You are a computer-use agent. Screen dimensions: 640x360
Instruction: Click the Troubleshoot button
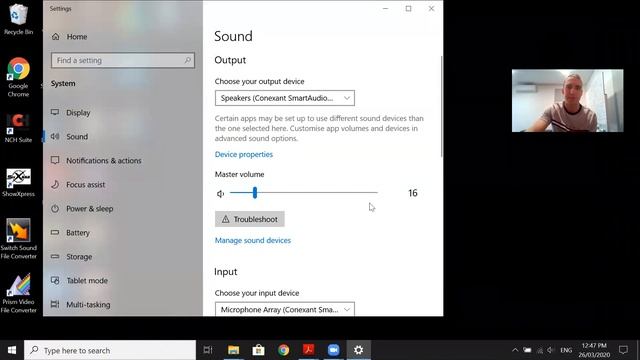(250, 219)
